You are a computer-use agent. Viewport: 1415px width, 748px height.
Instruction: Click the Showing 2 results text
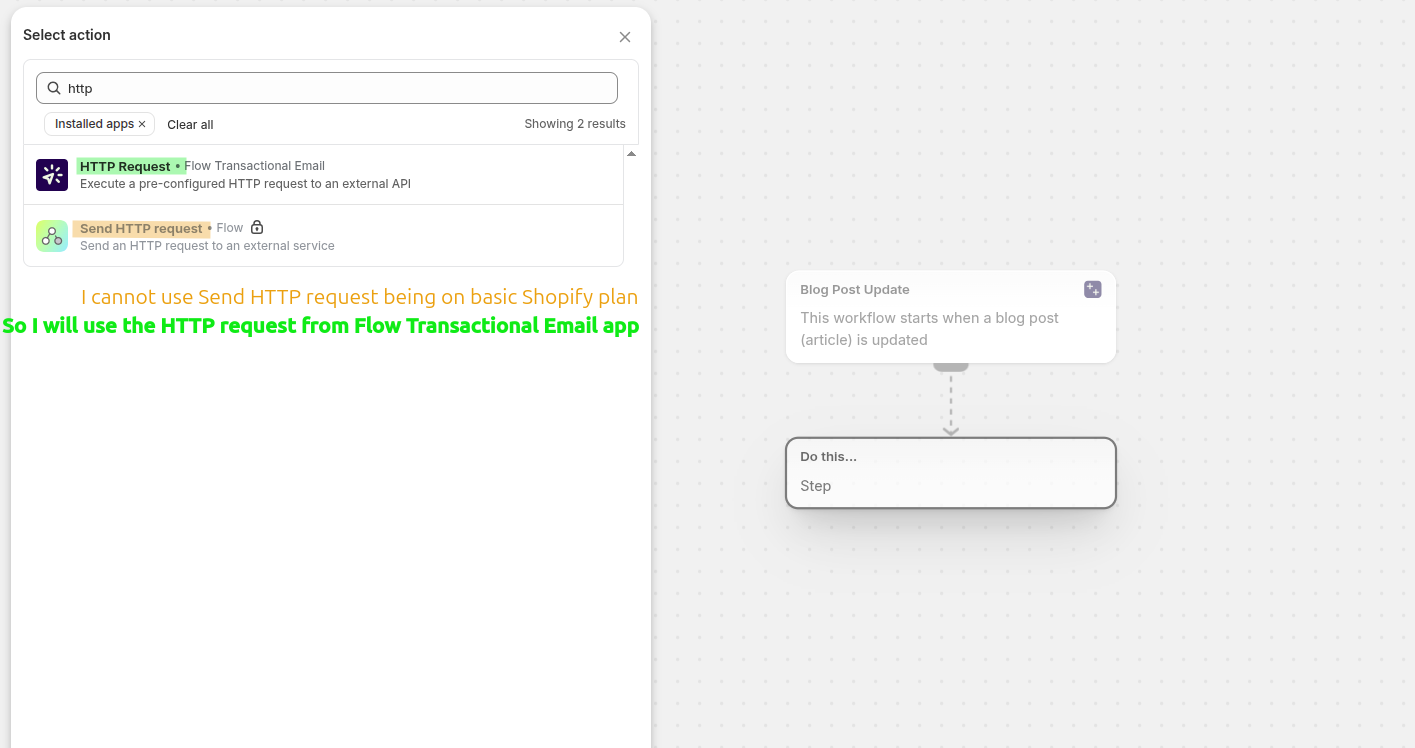click(x=575, y=124)
